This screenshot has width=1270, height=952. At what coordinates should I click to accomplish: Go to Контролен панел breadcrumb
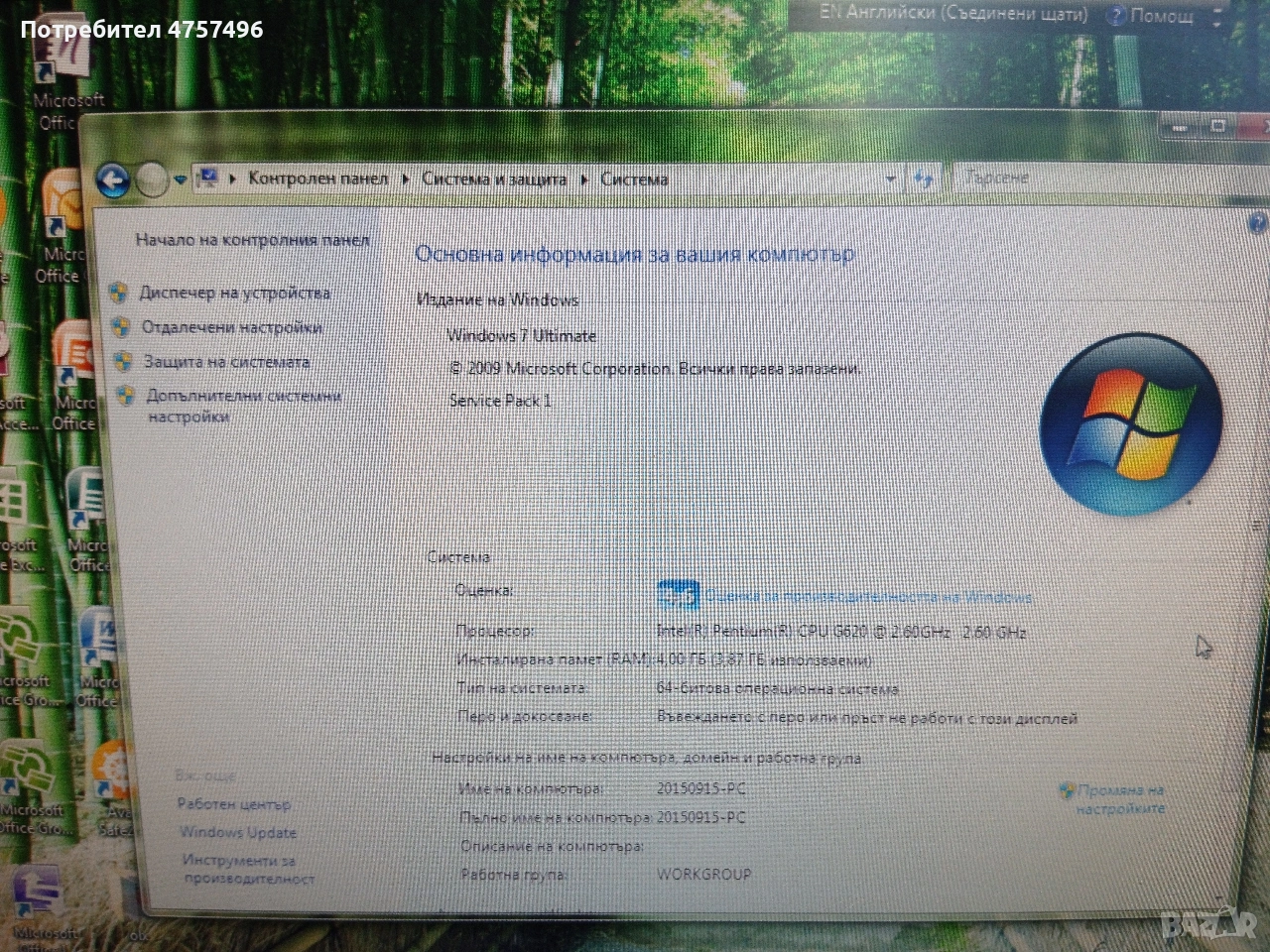(x=317, y=178)
